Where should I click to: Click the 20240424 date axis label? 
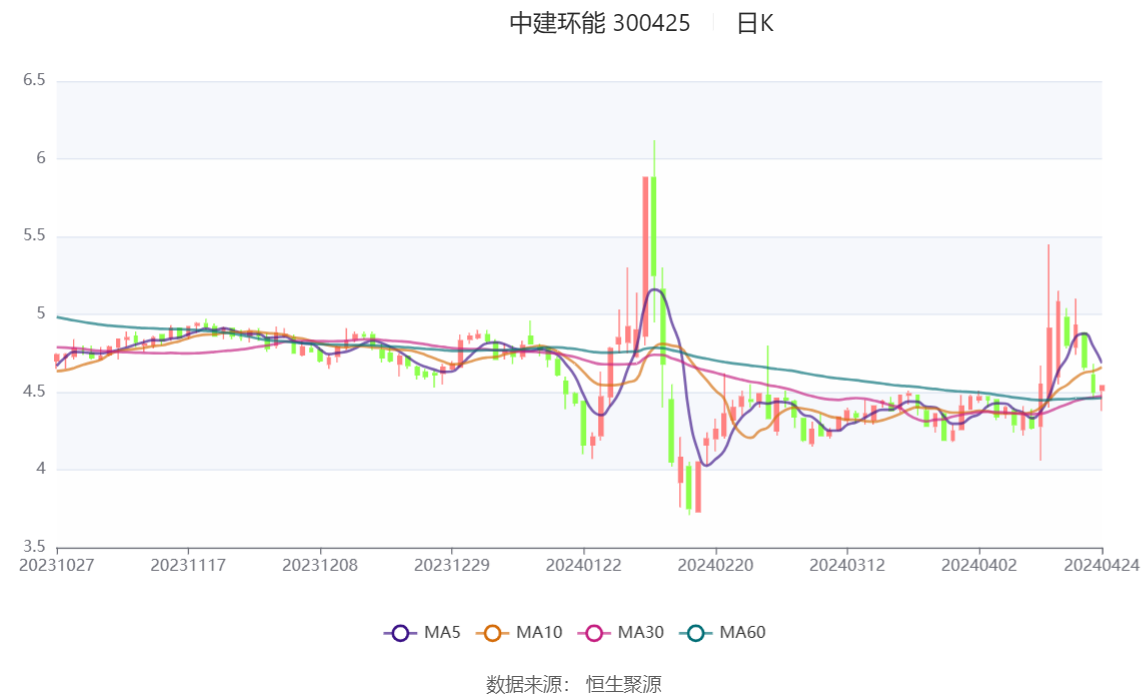click(1102, 566)
